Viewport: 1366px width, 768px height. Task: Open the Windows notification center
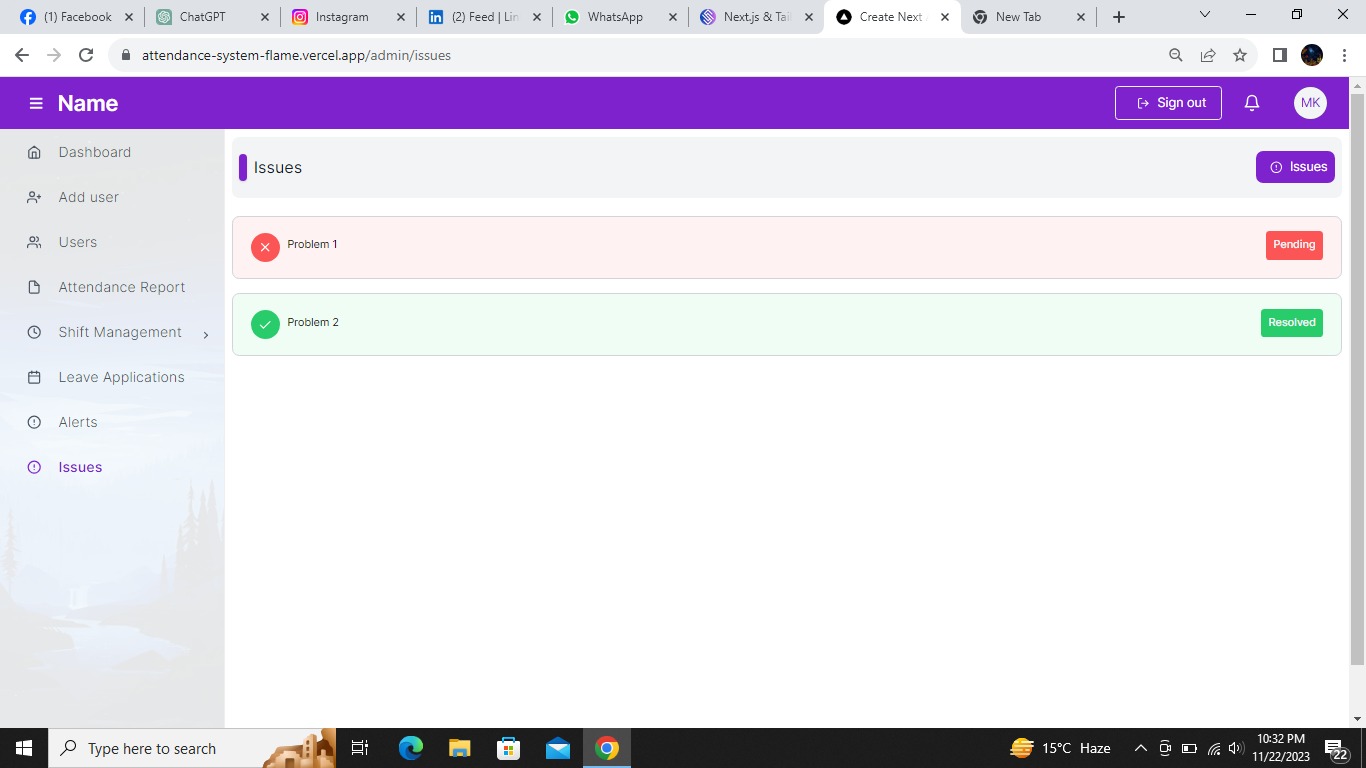[x=1336, y=749]
